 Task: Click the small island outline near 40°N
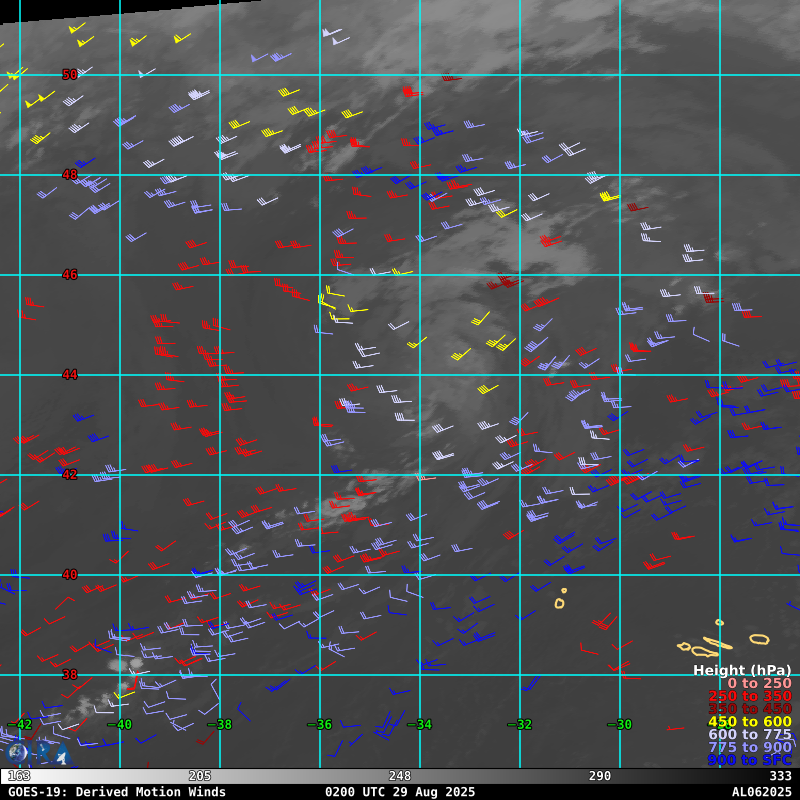[559, 603]
